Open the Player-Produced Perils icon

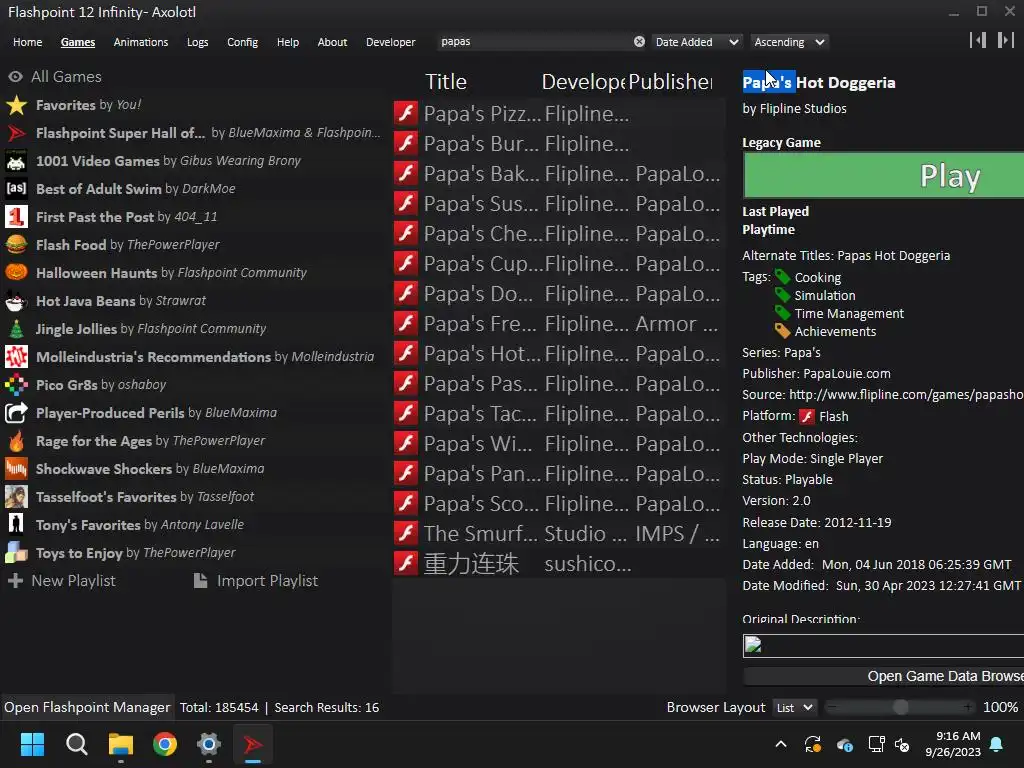click(x=16, y=413)
